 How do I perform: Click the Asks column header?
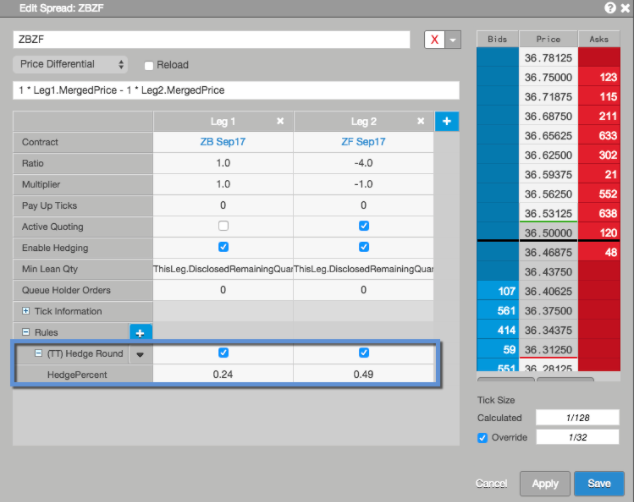tap(599, 39)
